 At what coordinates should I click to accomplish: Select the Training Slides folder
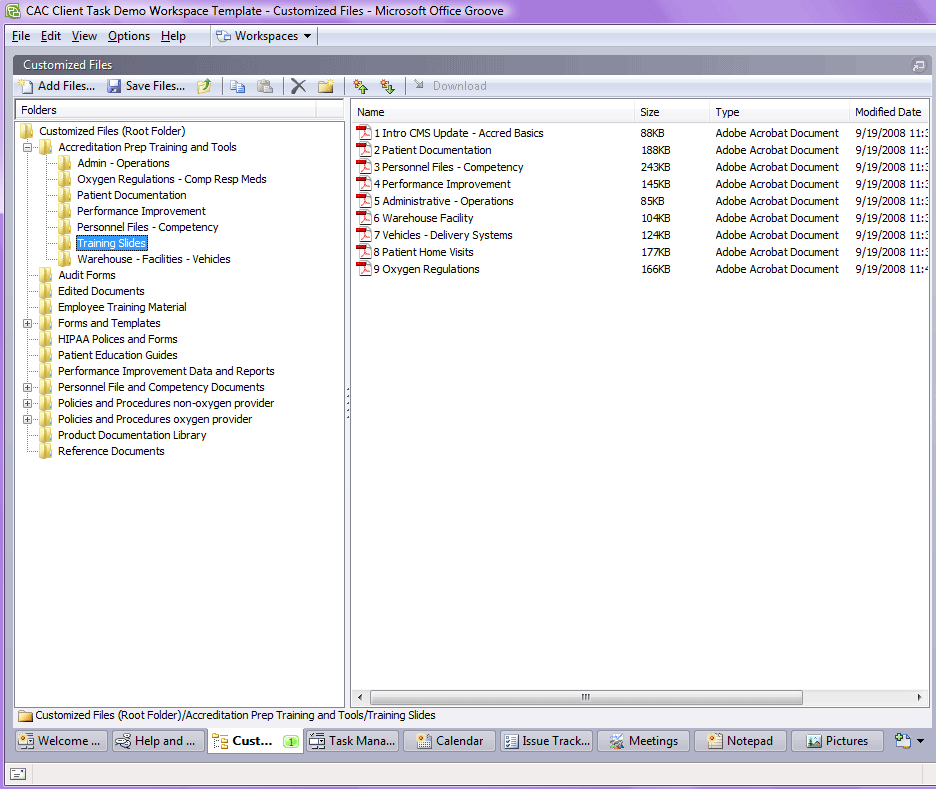coord(112,243)
